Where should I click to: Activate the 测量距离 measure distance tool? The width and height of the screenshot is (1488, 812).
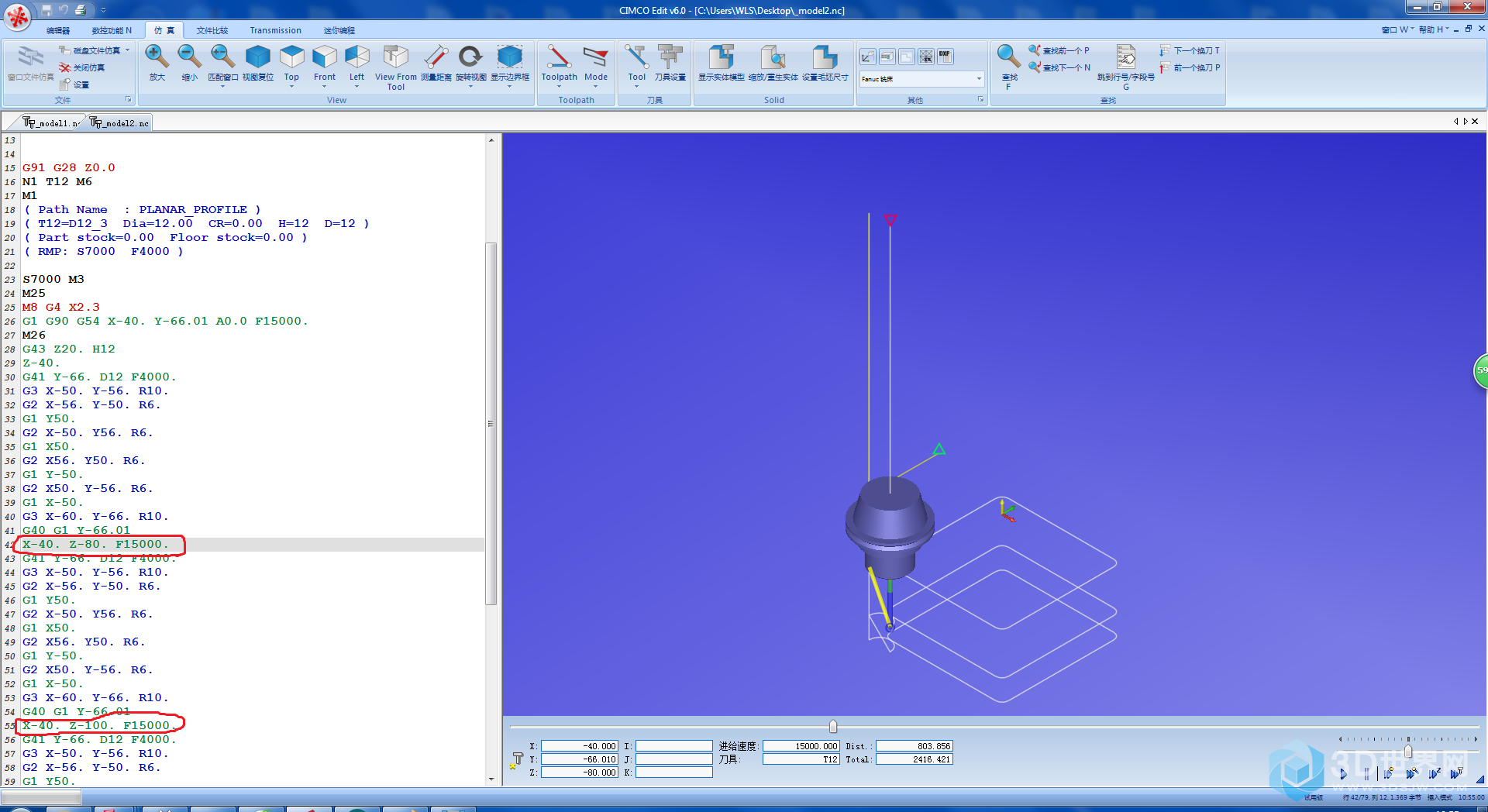point(436,57)
